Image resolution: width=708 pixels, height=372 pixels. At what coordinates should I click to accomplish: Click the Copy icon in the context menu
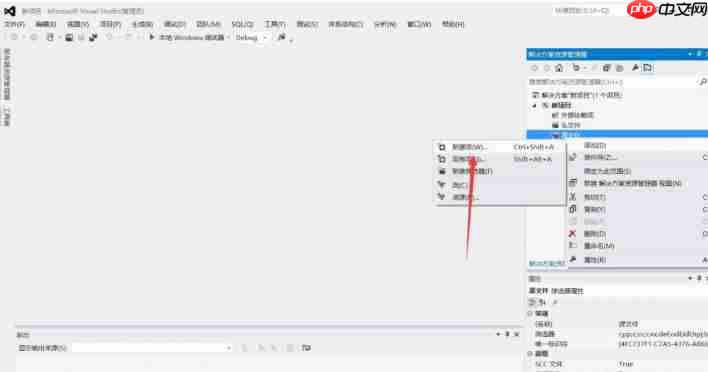pos(573,209)
